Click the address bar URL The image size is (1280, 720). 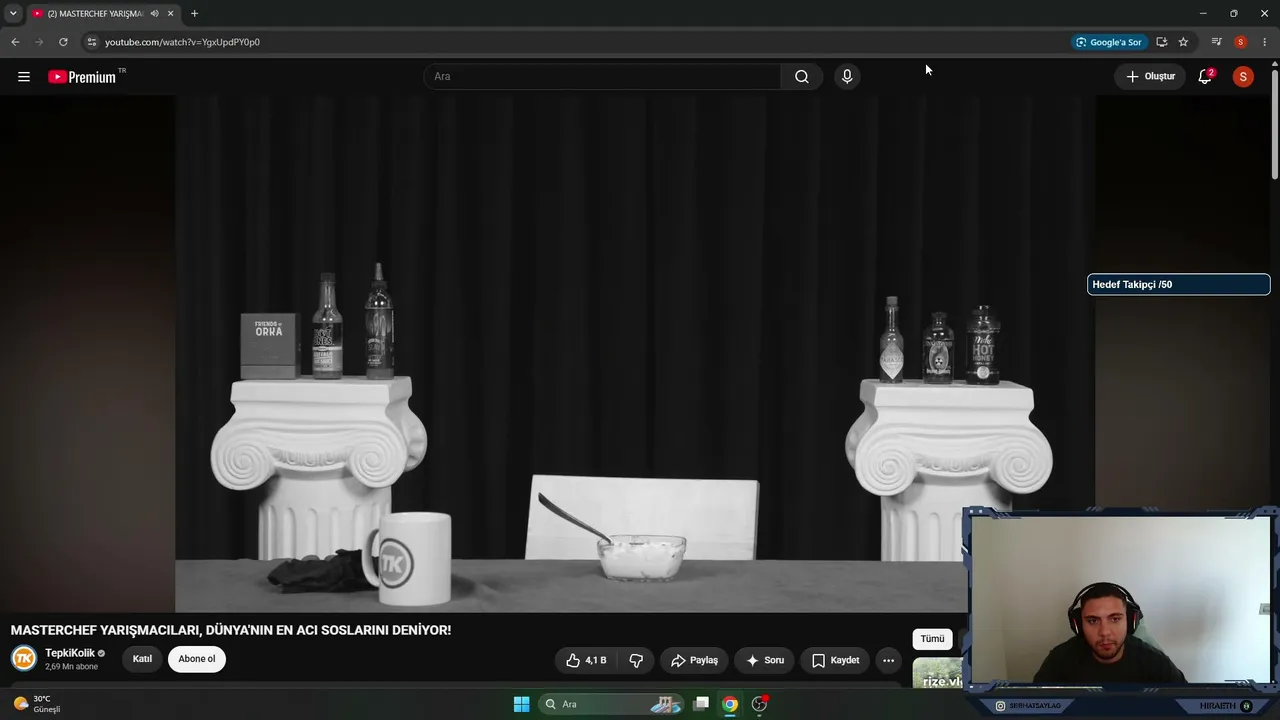tap(182, 42)
